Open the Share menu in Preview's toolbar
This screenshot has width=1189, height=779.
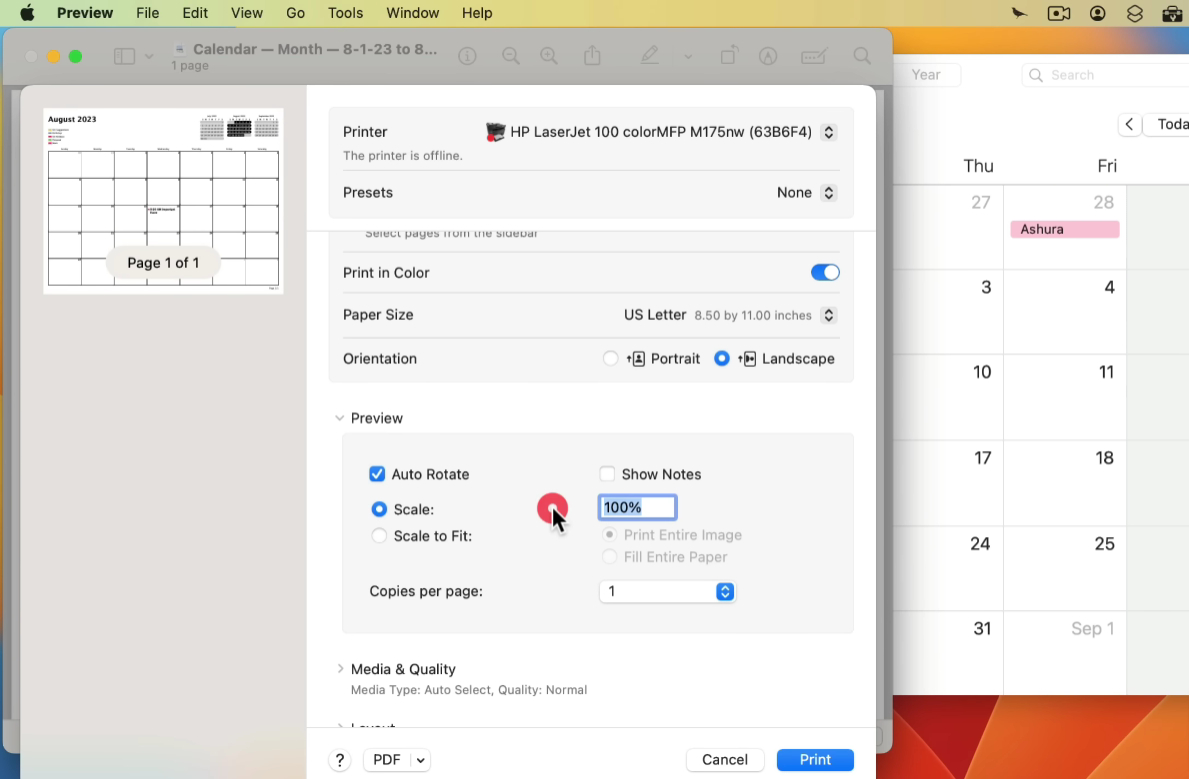coord(592,56)
